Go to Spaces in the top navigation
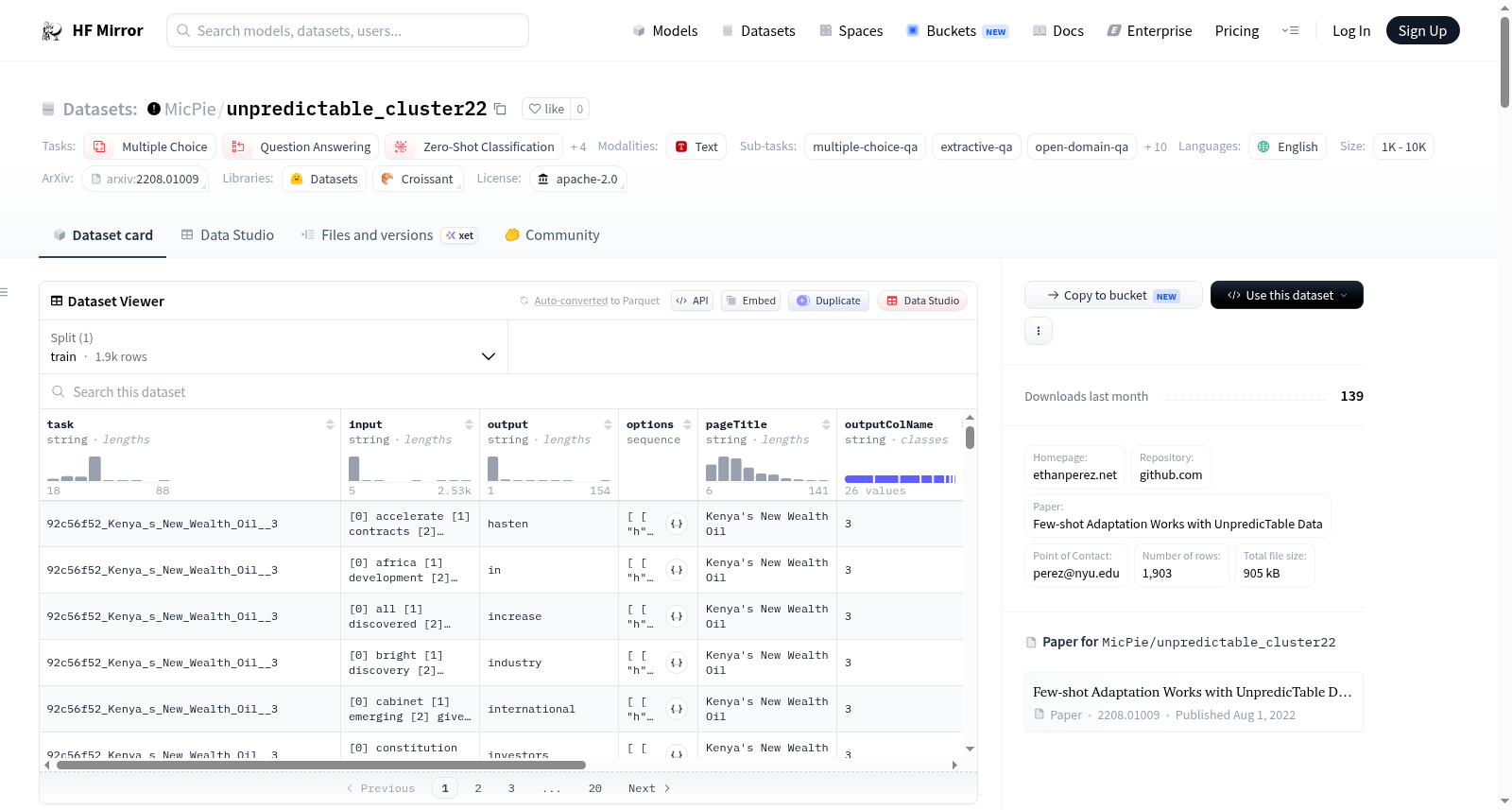This screenshot has height=810, width=1512. tap(851, 31)
